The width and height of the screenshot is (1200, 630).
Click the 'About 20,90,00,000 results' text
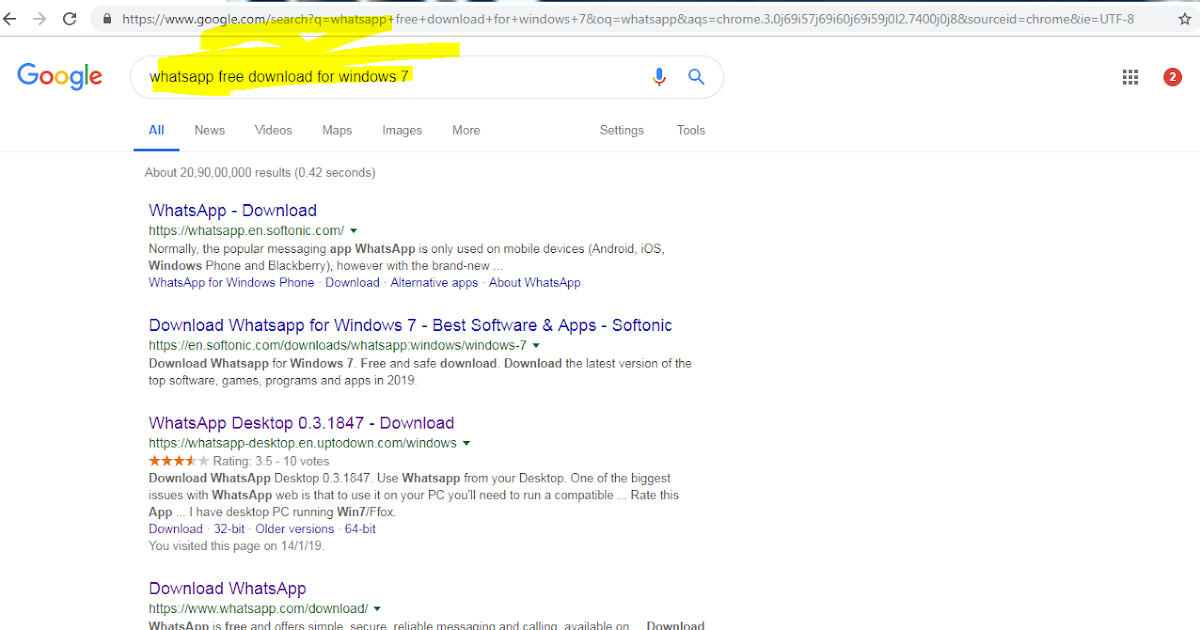click(x=260, y=172)
